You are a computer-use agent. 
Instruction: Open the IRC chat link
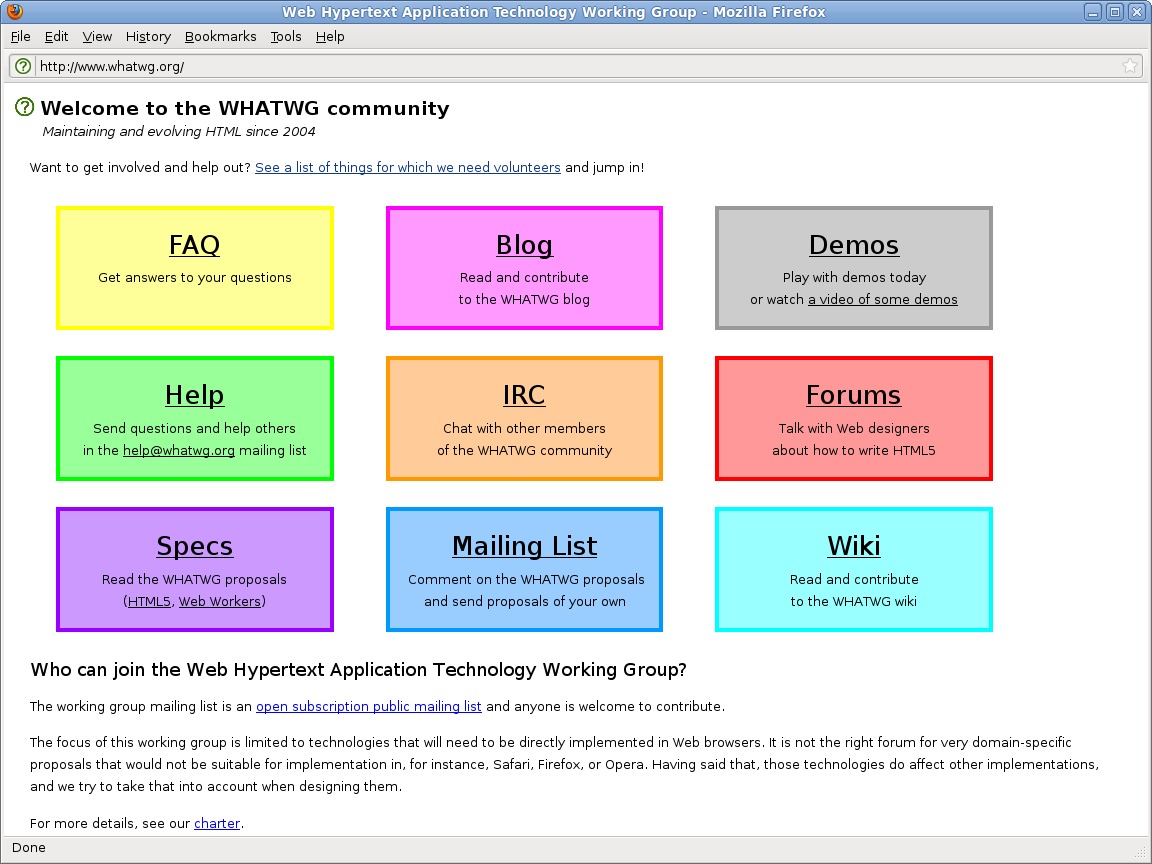tap(524, 395)
